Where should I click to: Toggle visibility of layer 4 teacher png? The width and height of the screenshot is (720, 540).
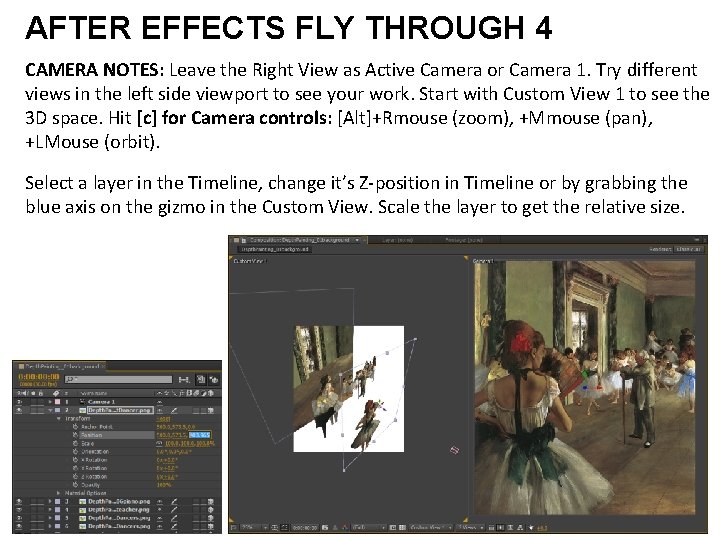[x=19, y=510]
